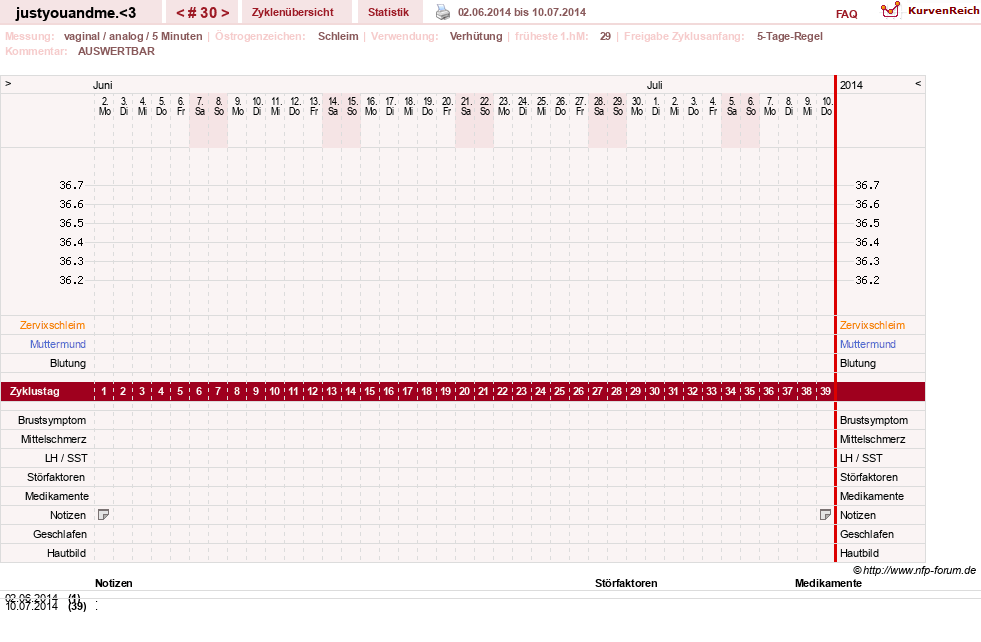This screenshot has height=642, width=981.
Task: Click the left 36.7 temperature axis label
Action: pos(71,185)
